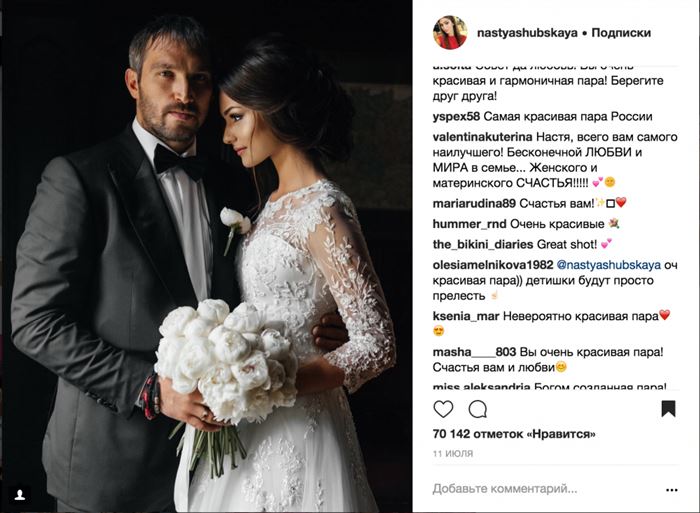Visit the mariarudina89 profile
This screenshot has height=513, width=700.
[x=474, y=204]
